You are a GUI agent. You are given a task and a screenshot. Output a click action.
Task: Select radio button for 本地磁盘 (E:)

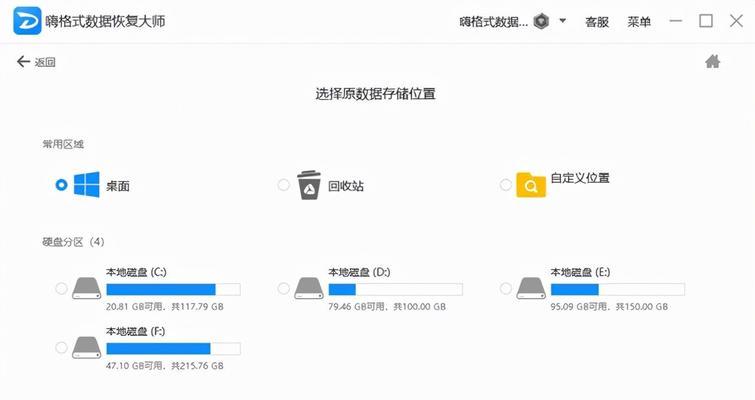point(506,288)
